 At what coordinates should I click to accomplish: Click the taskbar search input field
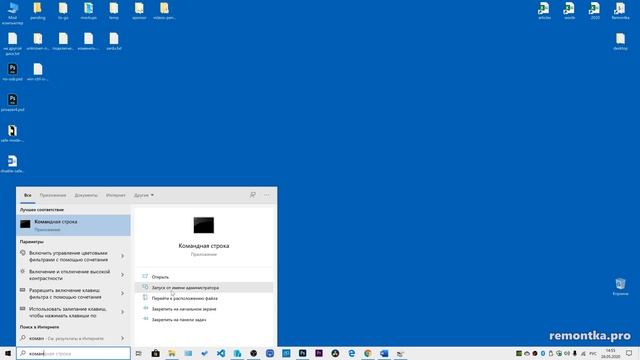pyautogui.click(x=73, y=353)
